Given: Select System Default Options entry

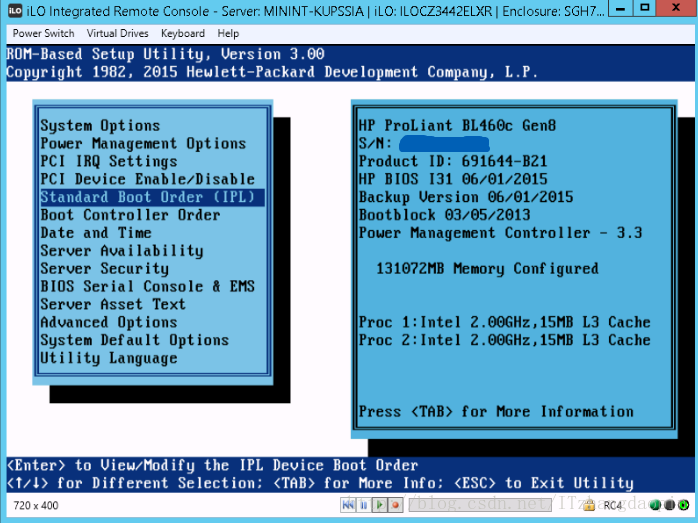Looking at the screenshot, I should coord(134,340).
